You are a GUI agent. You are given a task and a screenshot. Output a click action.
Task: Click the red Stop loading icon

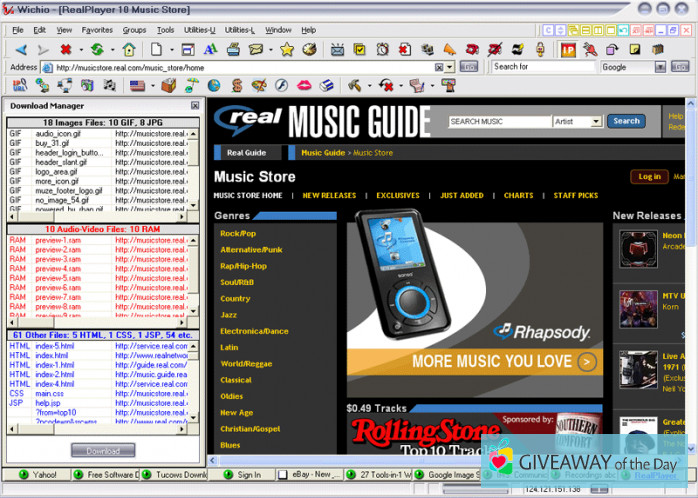coord(65,49)
